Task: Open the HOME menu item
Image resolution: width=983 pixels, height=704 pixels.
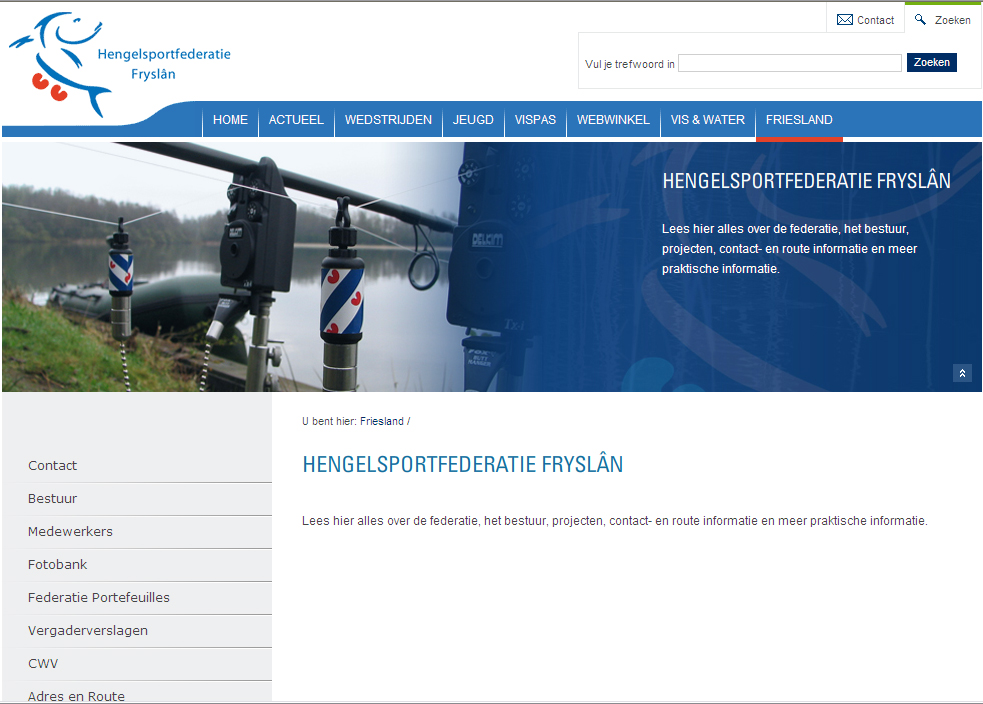Action: click(230, 120)
